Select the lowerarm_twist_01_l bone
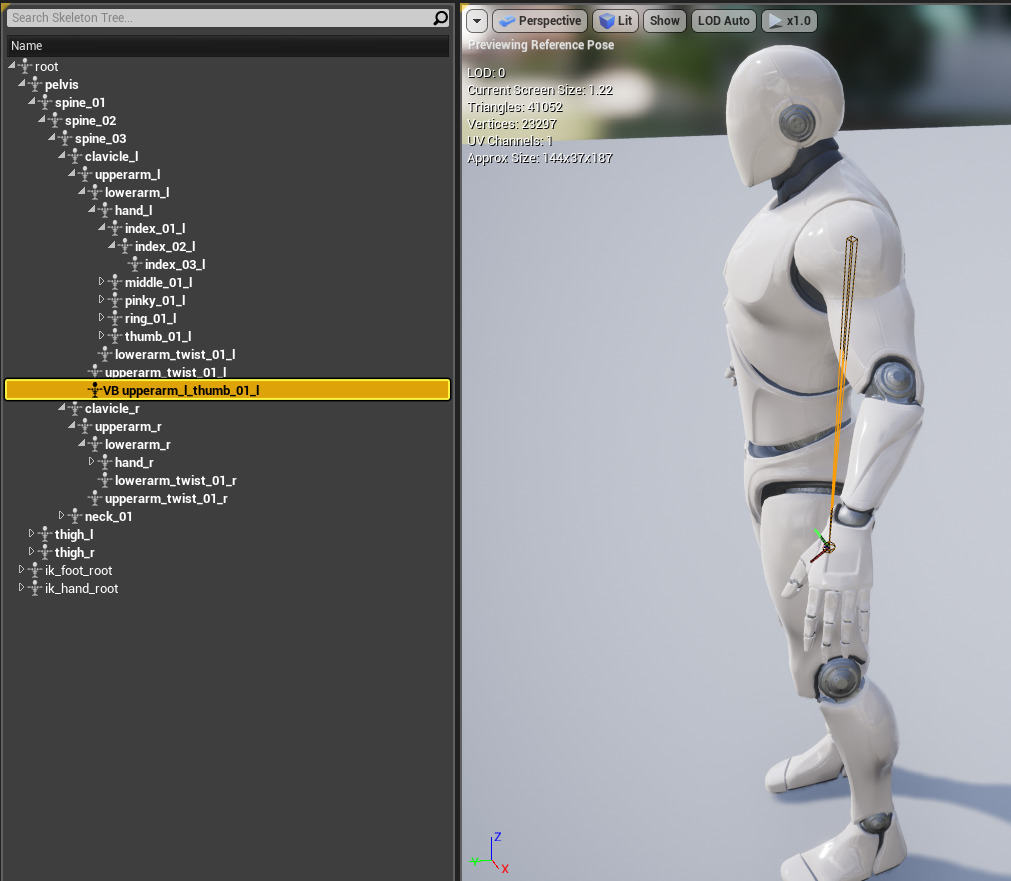The height and width of the screenshot is (881, 1011). click(174, 355)
